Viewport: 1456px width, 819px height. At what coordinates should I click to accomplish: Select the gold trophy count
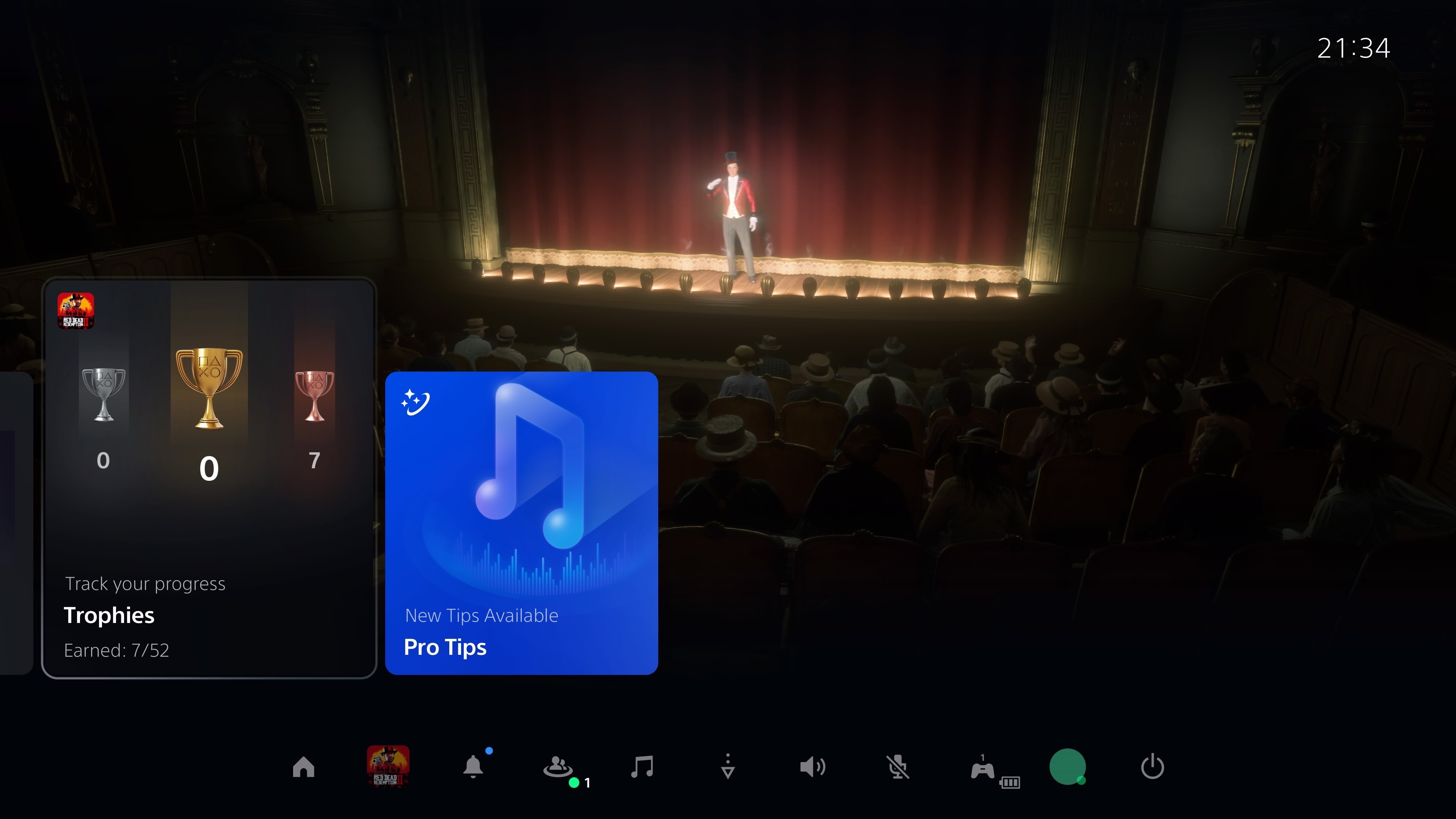(209, 469)
